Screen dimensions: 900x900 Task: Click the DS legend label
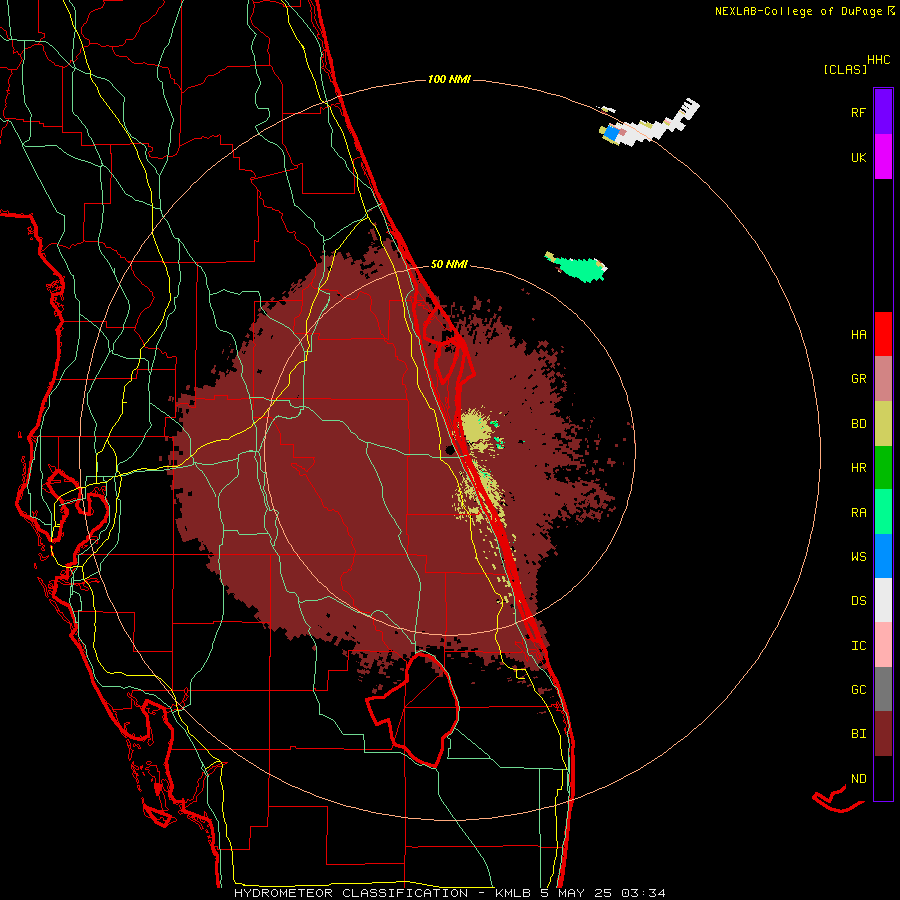(858, 601)
